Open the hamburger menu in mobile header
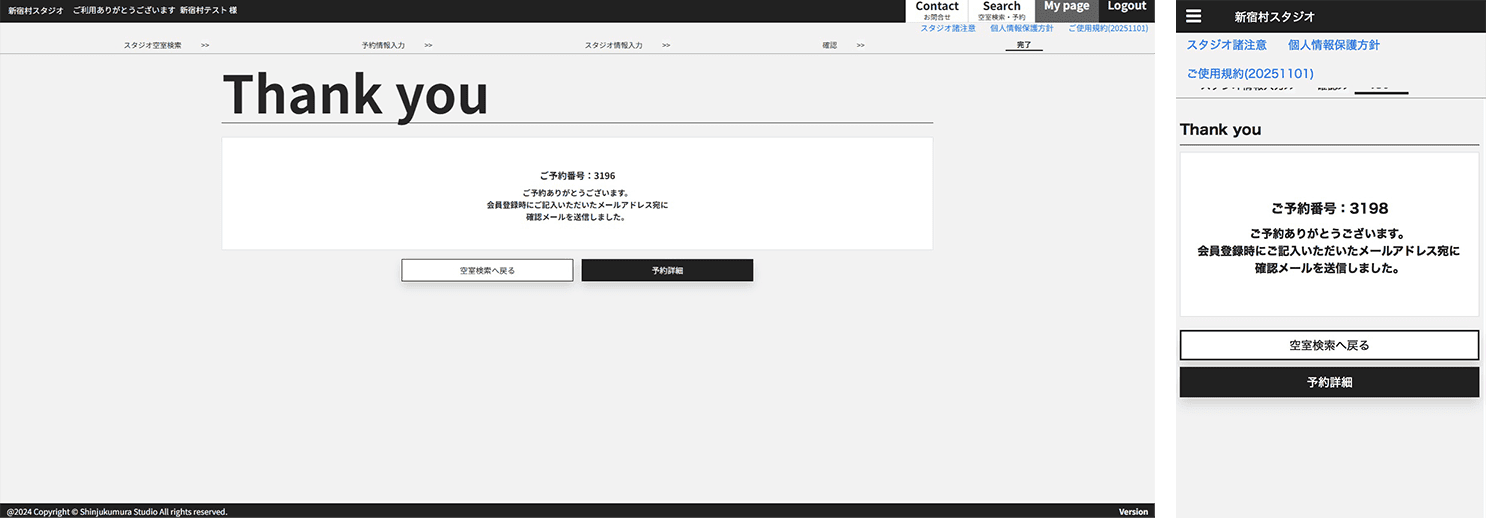The width and height of the screenshot is (1486, 518). point(1193,16)
